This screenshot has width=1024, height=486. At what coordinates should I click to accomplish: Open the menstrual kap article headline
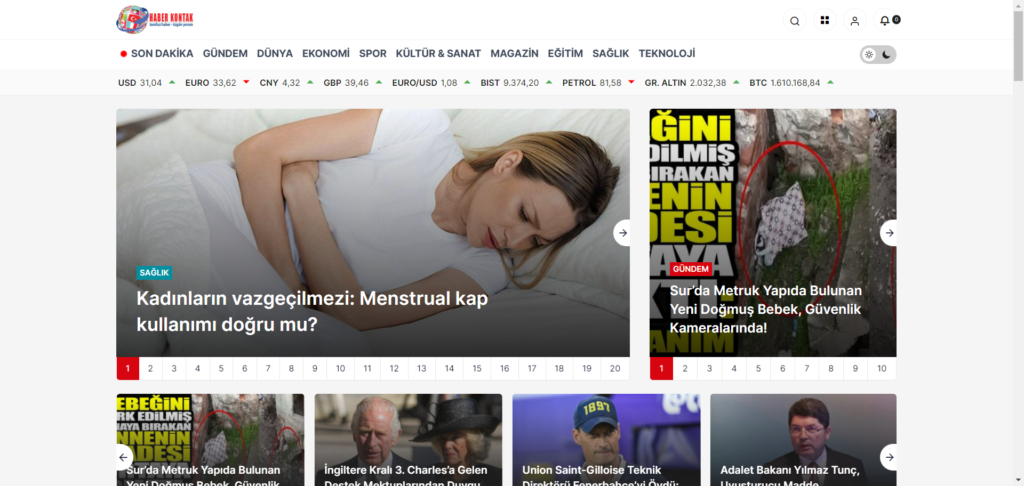[x=312, y=310]
